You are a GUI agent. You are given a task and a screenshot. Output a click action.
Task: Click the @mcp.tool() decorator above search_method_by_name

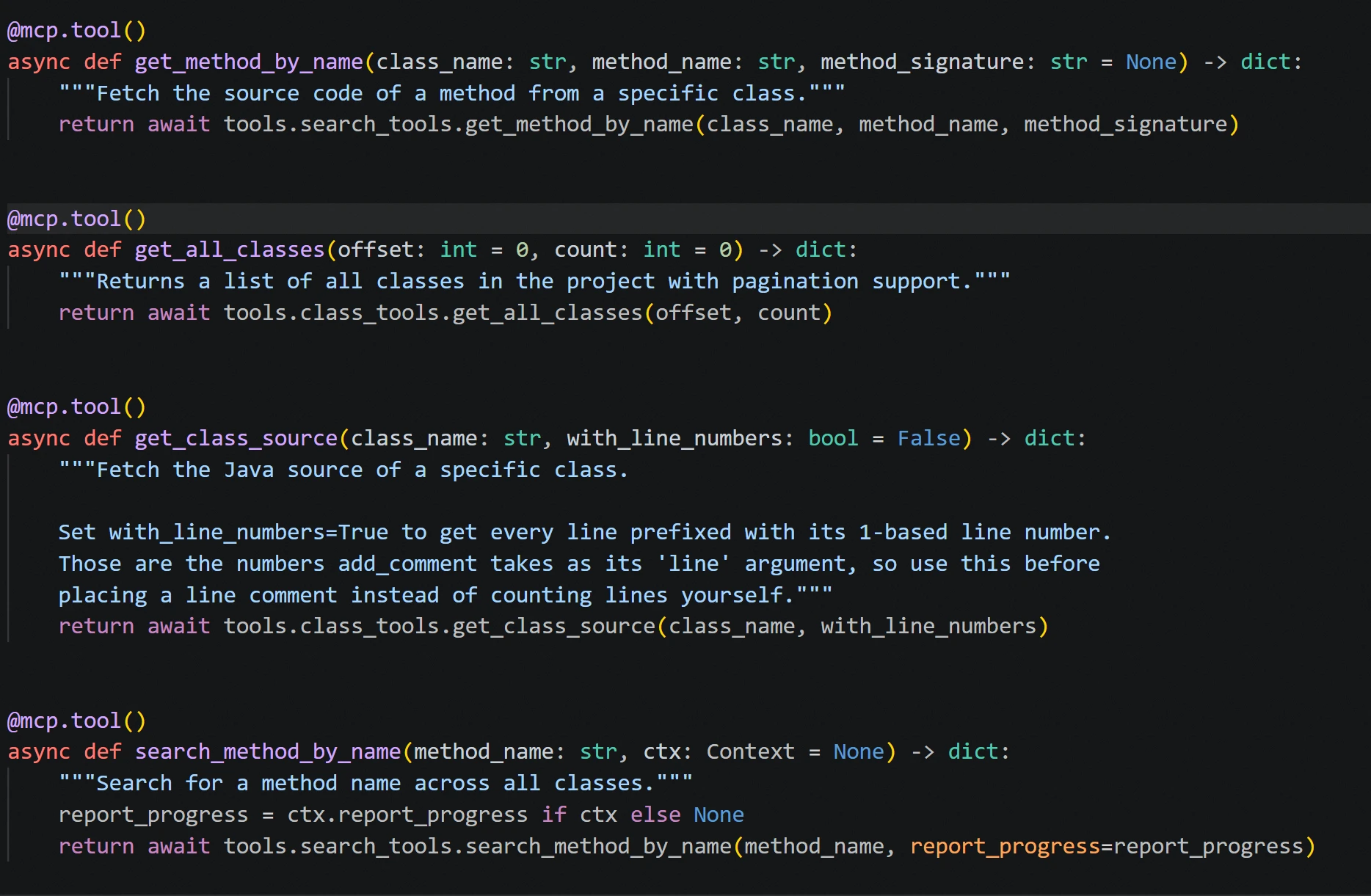[76, 721]
